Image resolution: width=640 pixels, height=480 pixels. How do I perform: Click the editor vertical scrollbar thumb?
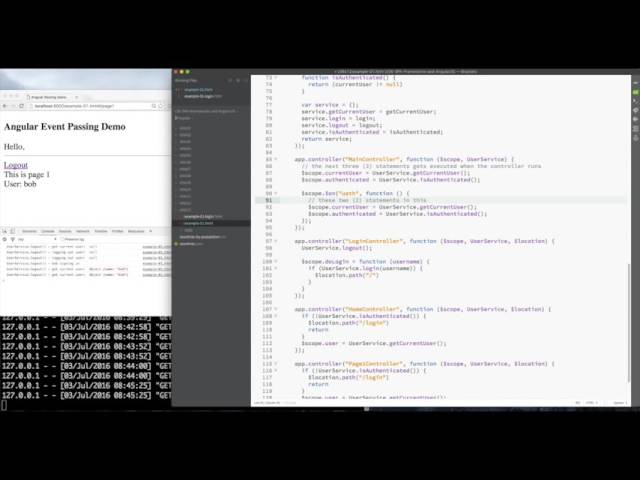click(628, 322)
